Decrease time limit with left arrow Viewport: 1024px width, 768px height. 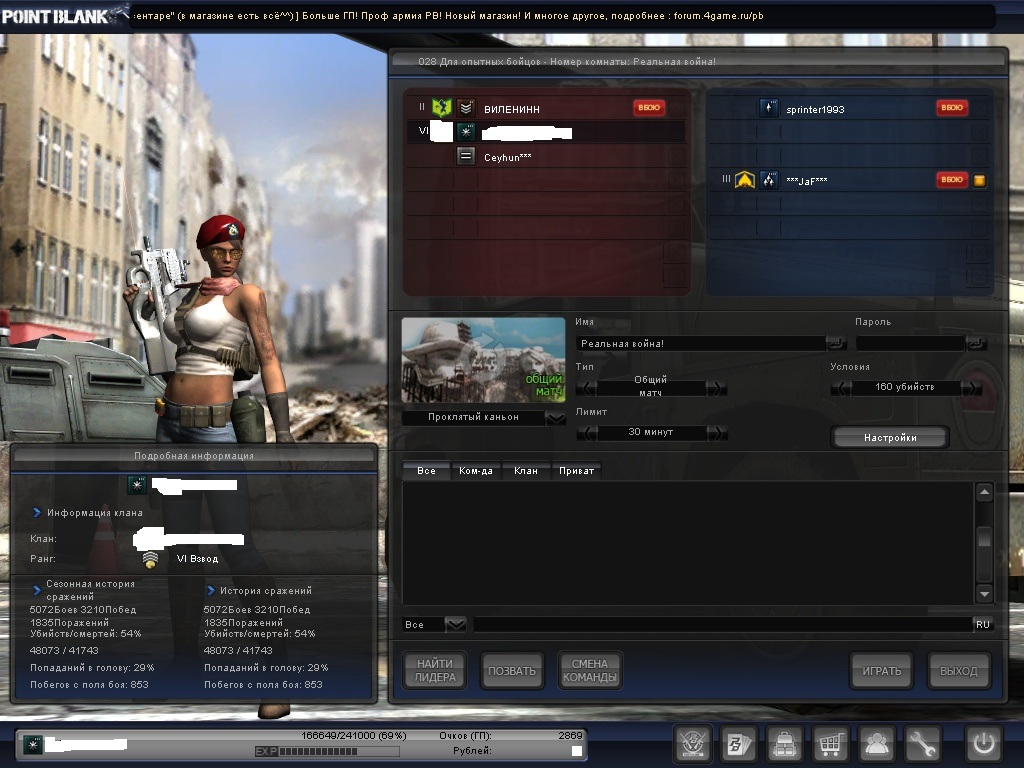[x=586, y=432]
